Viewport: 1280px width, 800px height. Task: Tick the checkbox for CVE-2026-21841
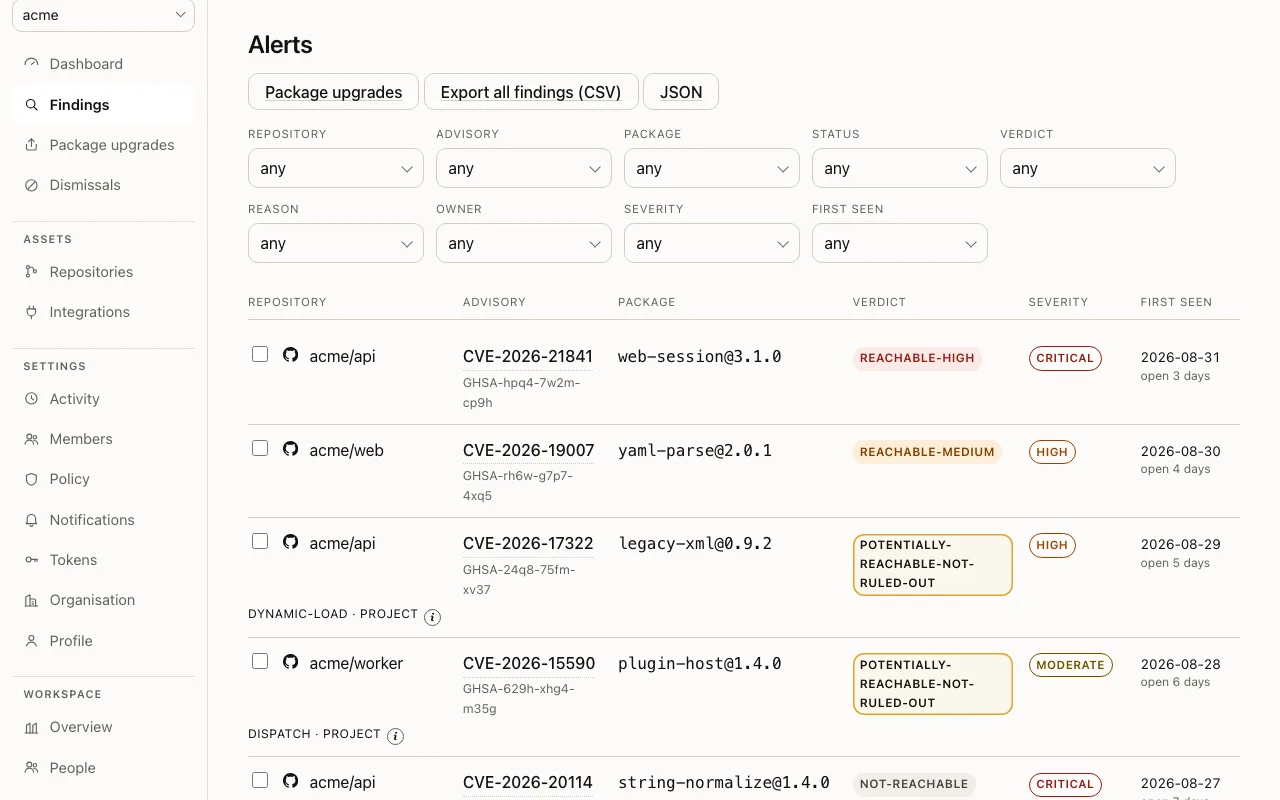pos(260,354)
